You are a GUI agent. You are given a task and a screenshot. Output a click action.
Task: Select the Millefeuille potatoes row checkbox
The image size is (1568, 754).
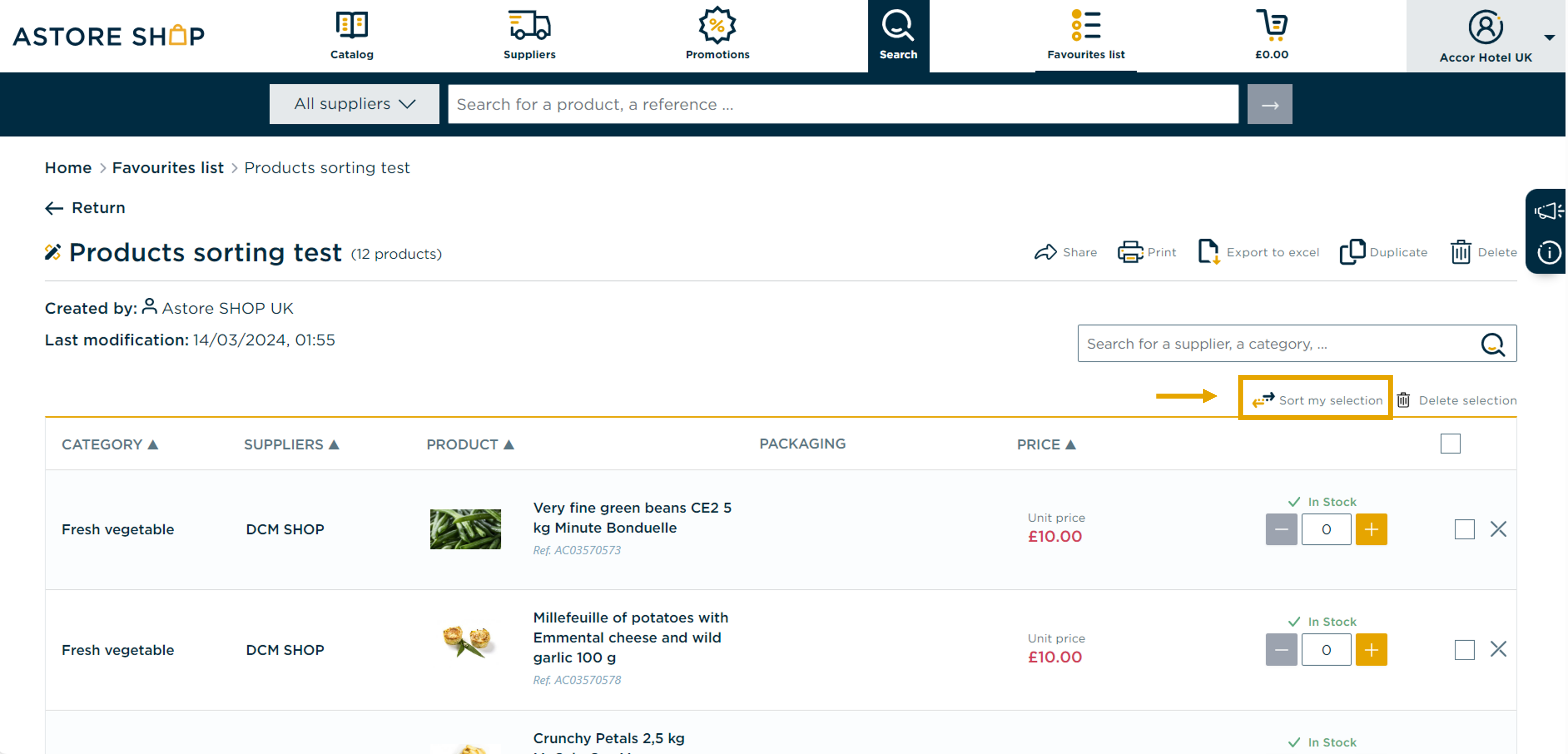(x=1465, y=650)
